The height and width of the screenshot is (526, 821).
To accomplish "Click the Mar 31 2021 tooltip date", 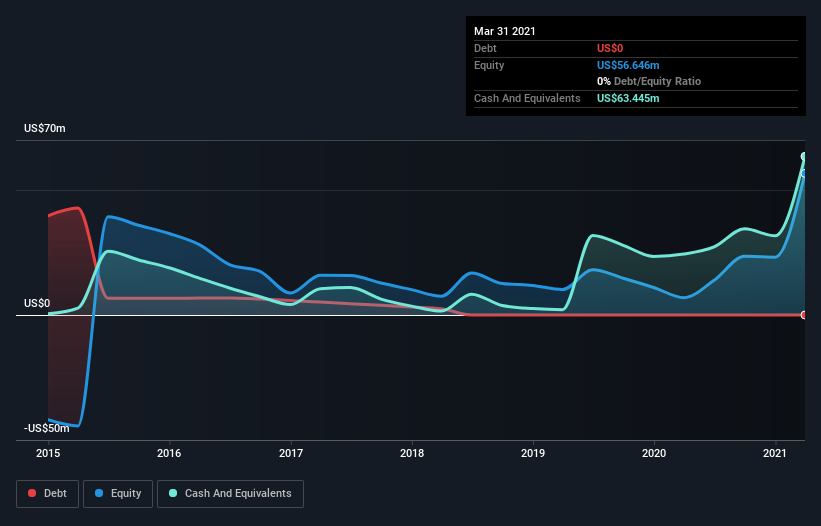I will pos(505,31).
